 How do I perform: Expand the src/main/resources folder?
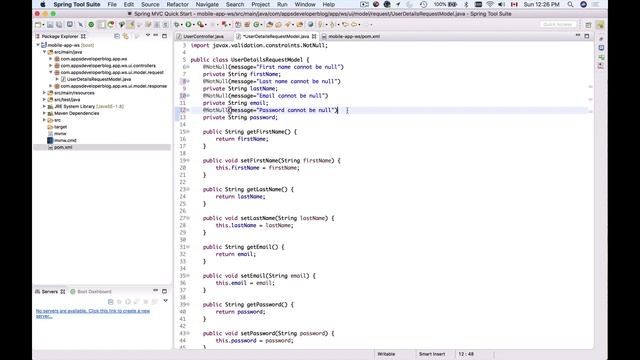tap(44, 93)
